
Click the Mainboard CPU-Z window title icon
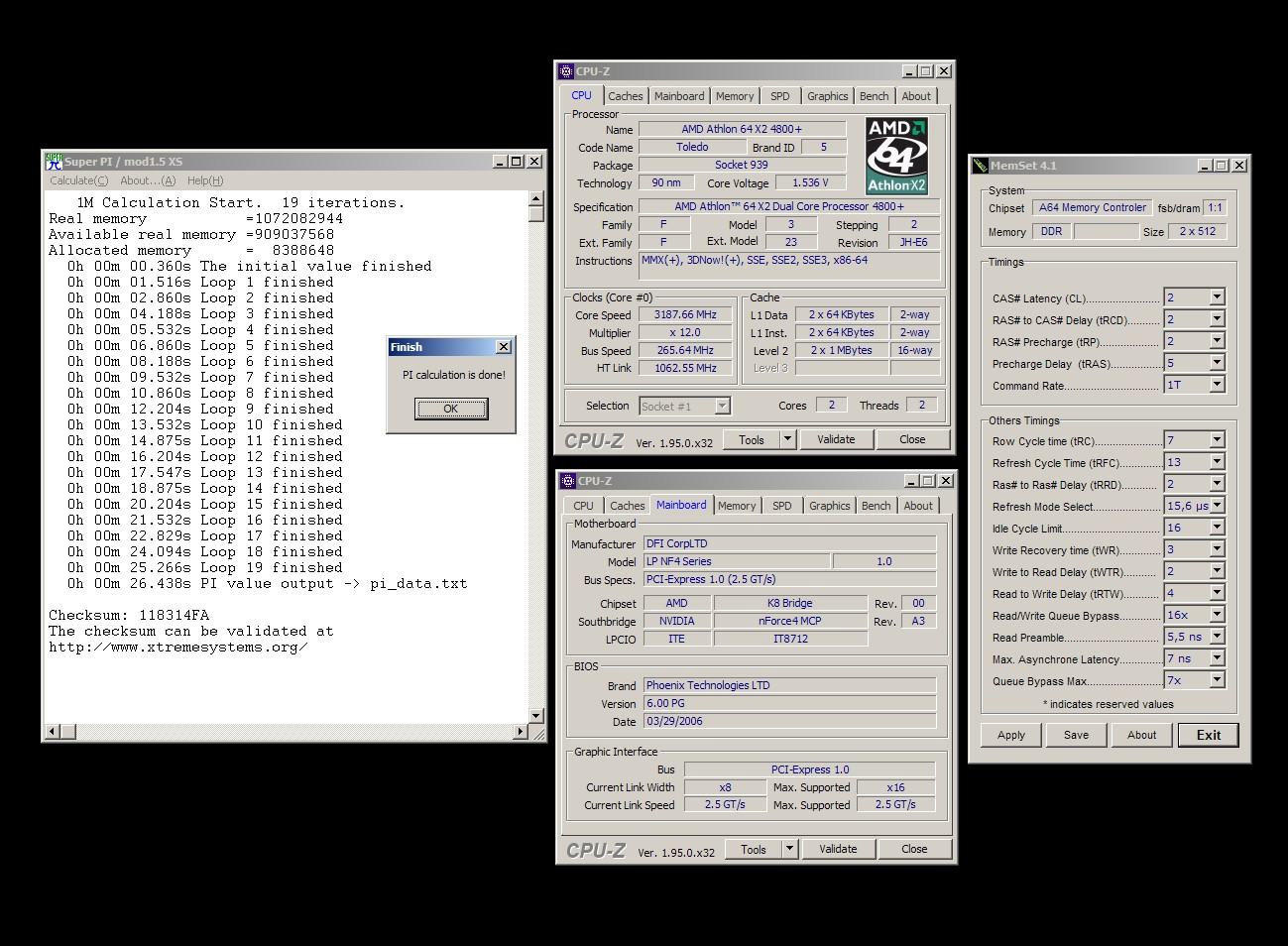point(568,481)
